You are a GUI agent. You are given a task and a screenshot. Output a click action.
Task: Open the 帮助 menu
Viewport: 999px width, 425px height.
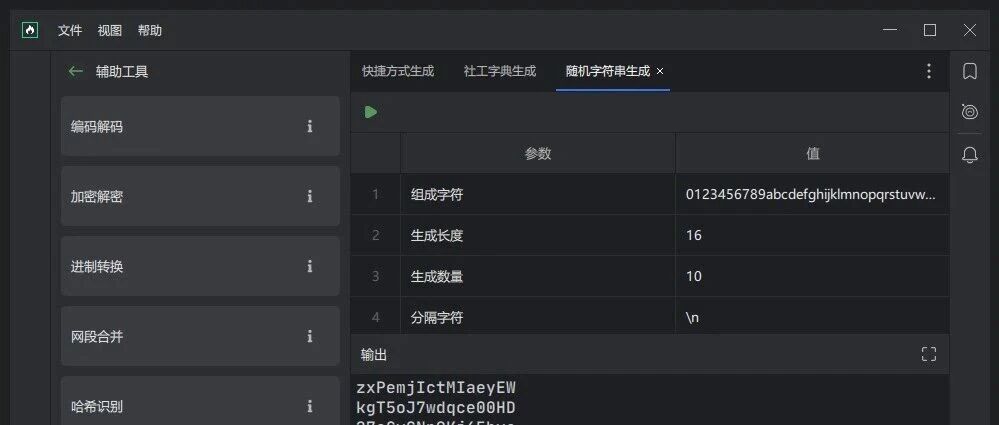tap(150, 30)
